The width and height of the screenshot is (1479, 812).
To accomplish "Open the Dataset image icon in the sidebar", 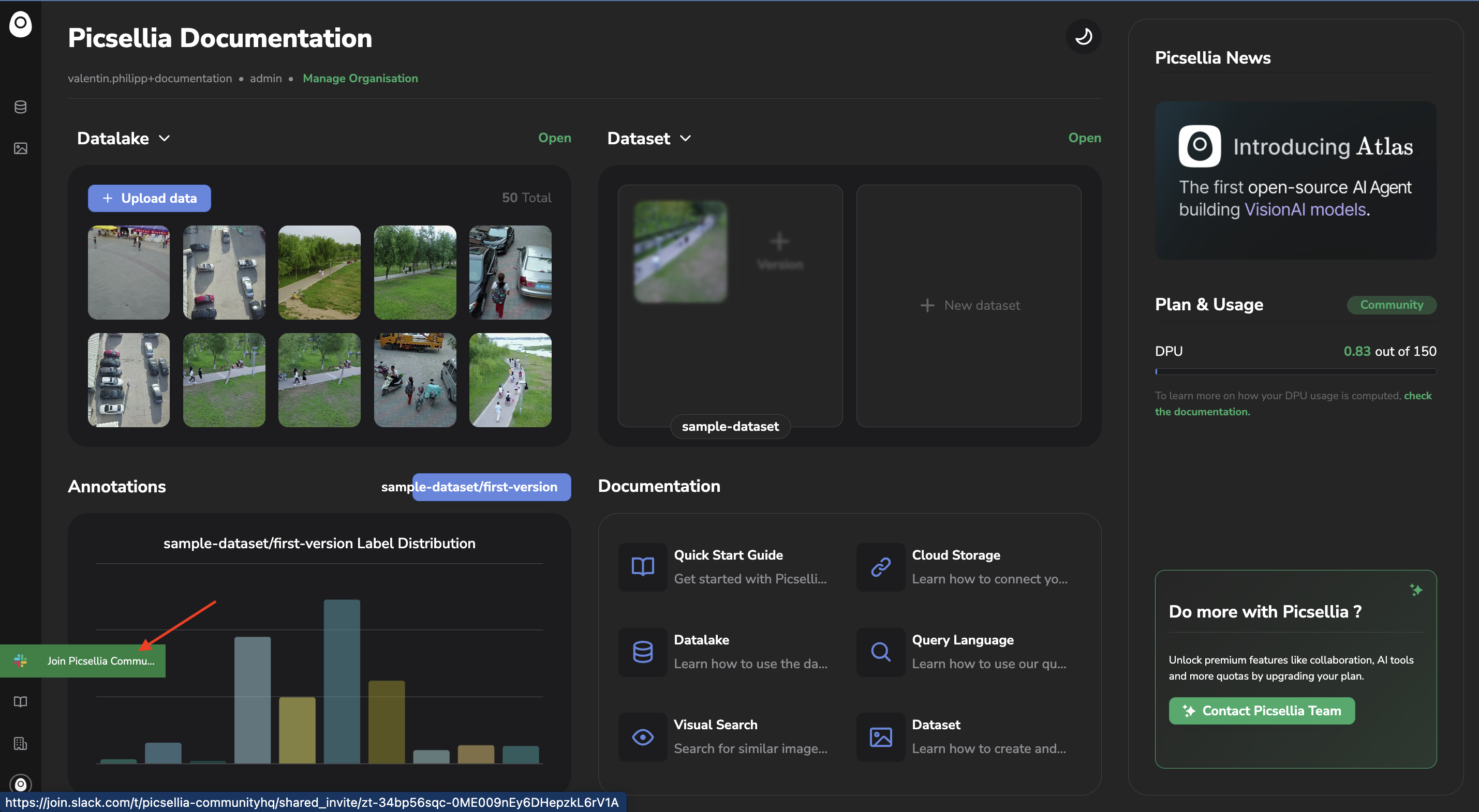I will 21,148.
